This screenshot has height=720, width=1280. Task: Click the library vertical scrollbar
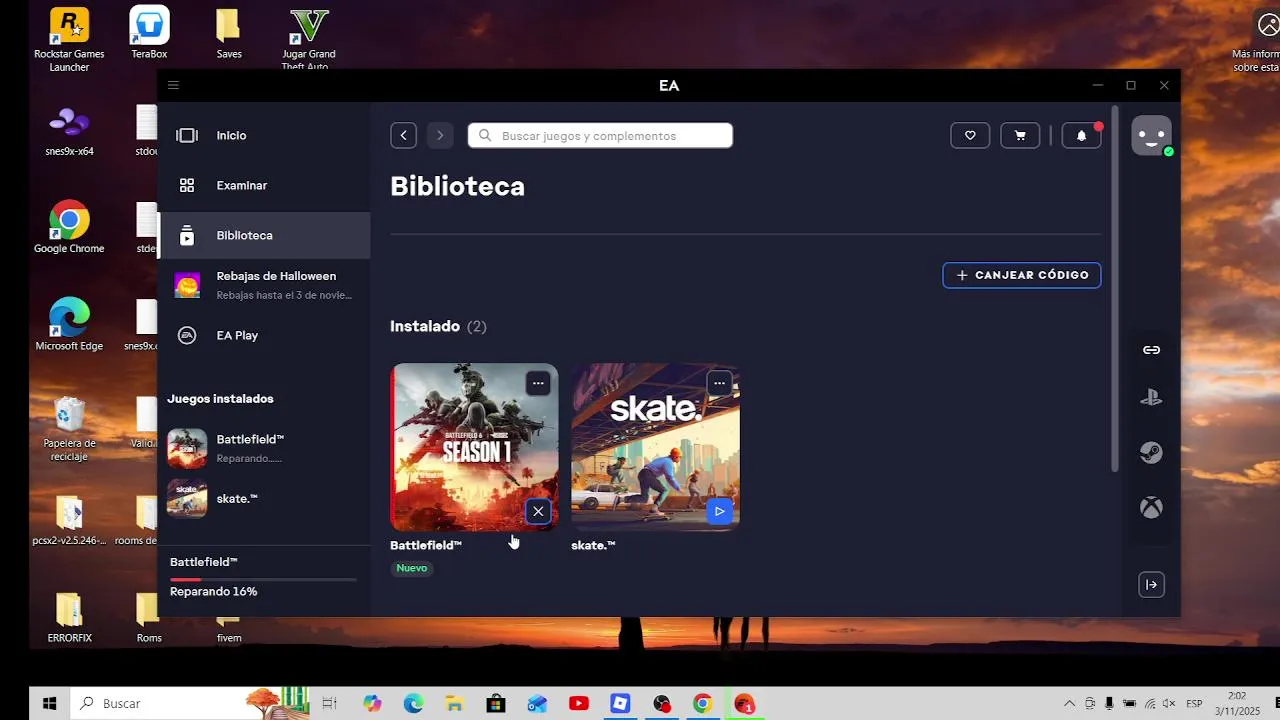pos(1115,290)
